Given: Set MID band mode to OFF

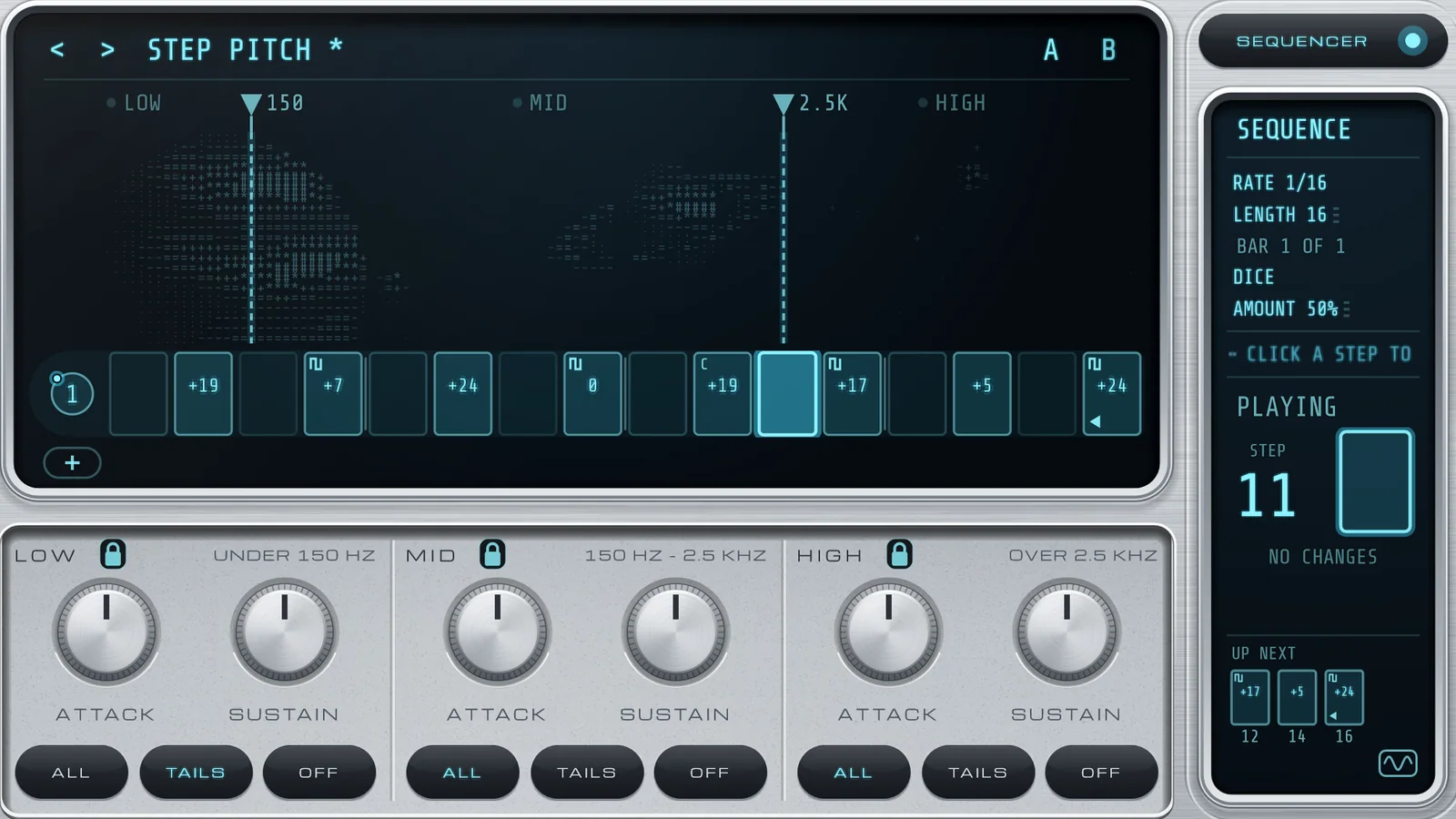Looking at the screenshot, I should 710,773.
